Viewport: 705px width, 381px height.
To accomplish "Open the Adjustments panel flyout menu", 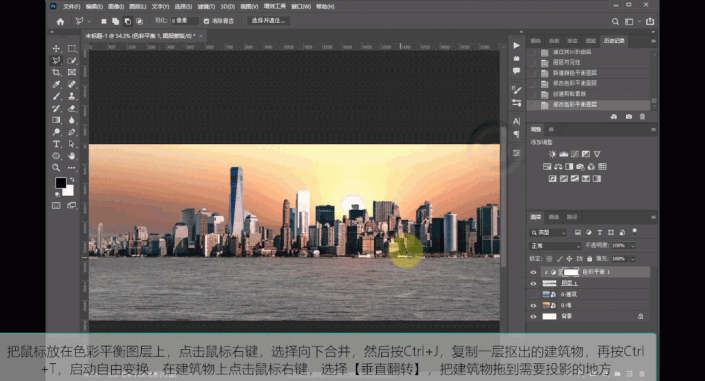I will [x=653, y=130].
